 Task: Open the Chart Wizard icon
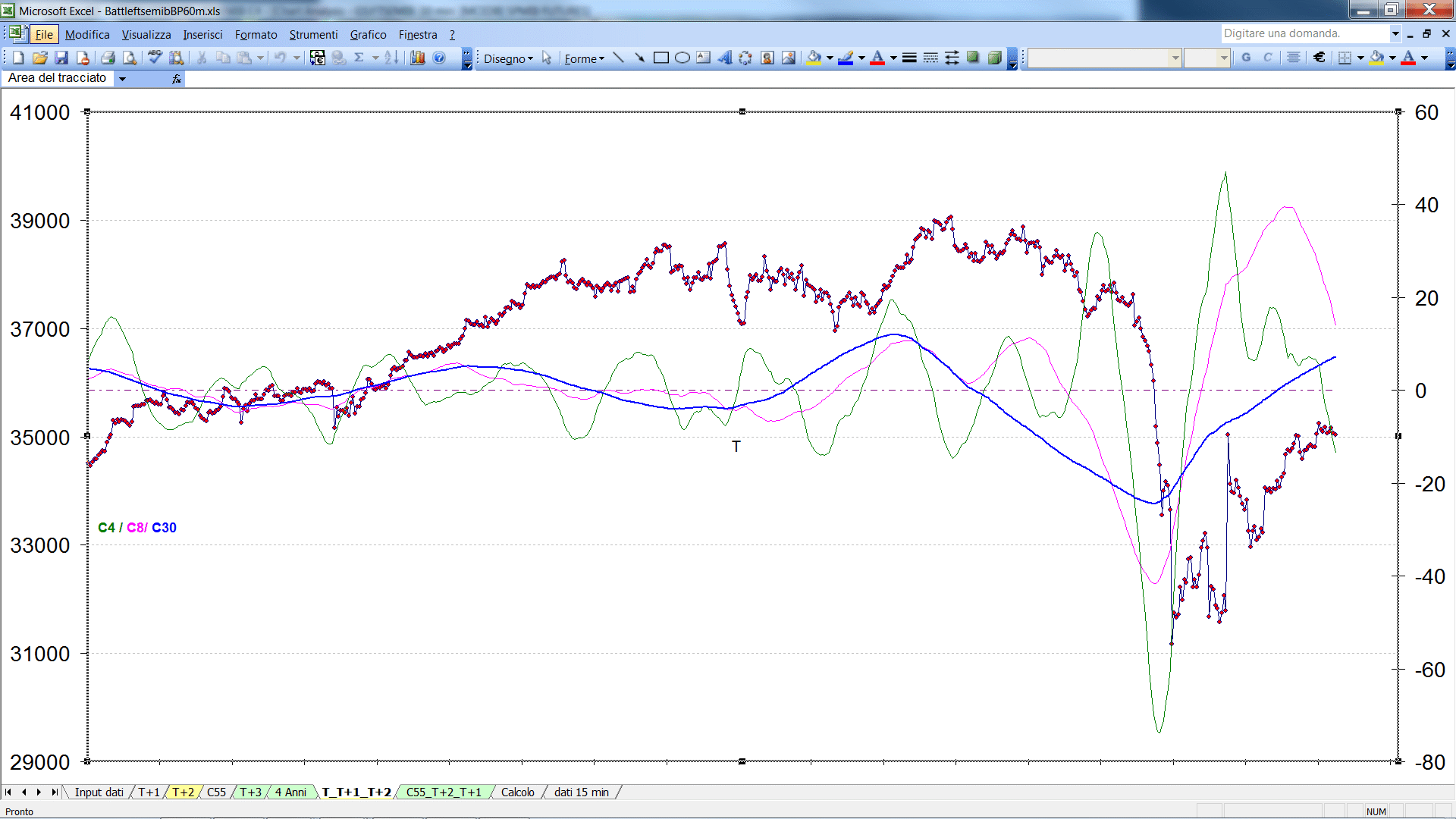(417, 58)
